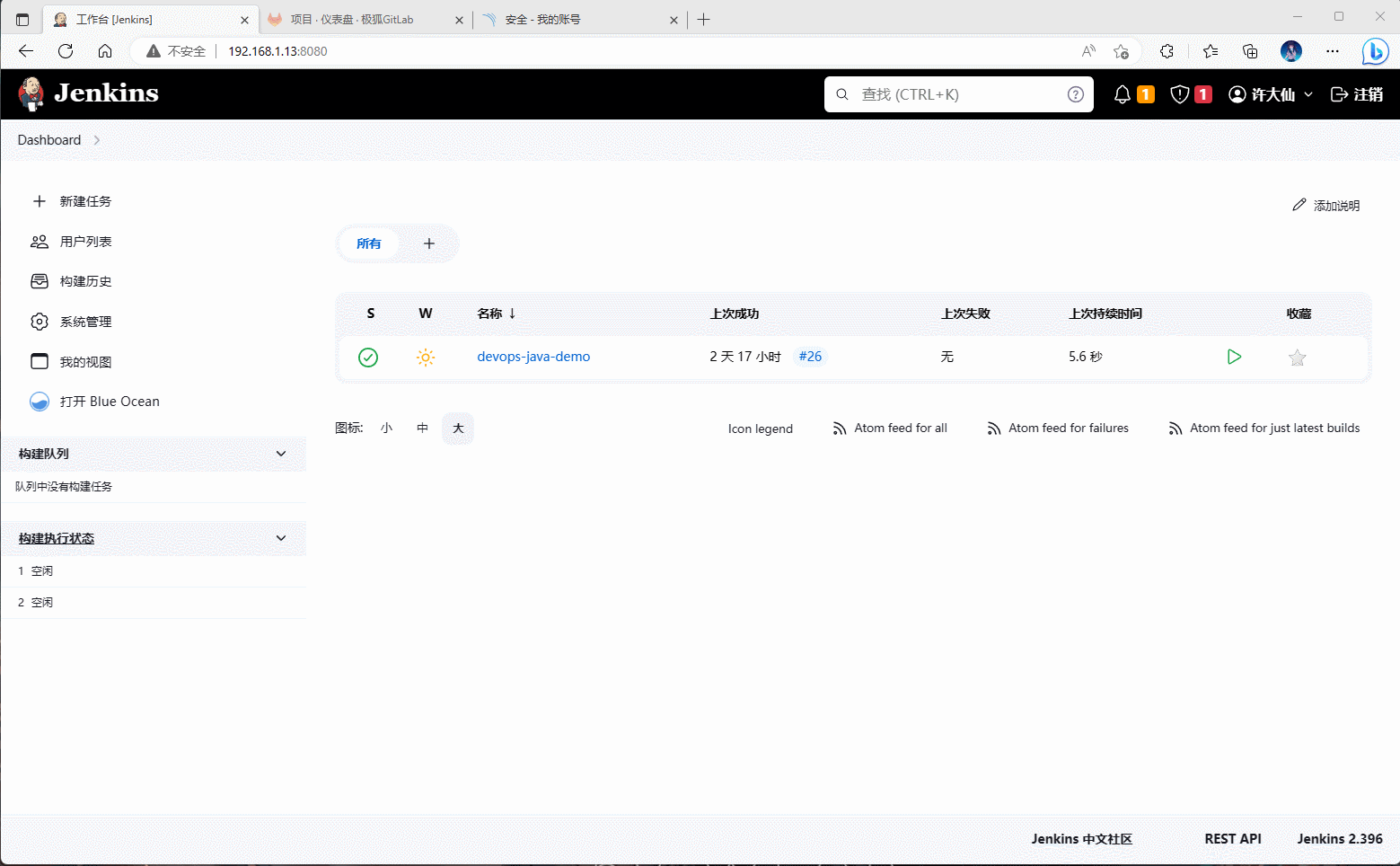
Task: Refresh the current page
Action: click(66, 51)
